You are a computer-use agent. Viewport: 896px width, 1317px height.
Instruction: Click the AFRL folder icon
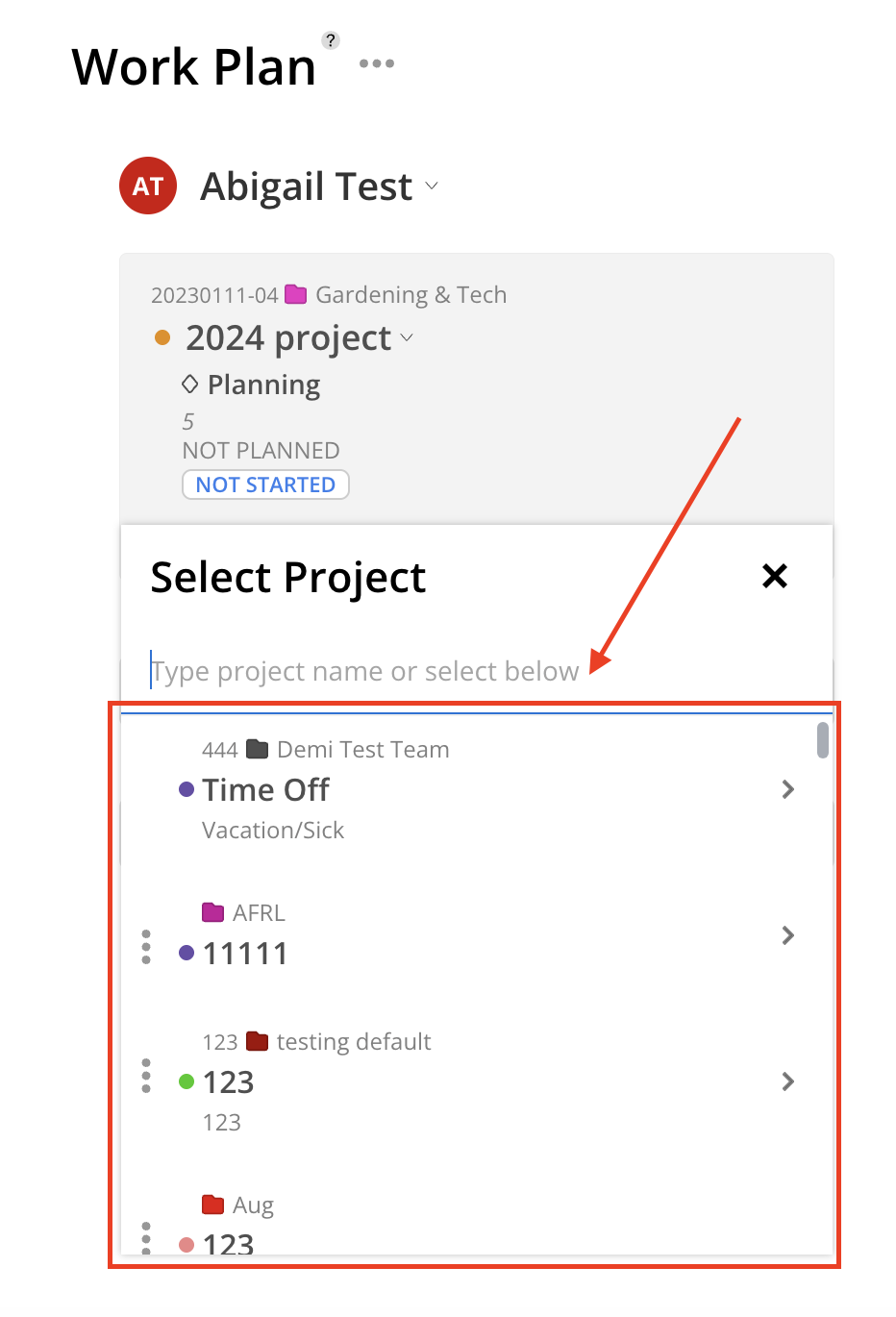pos(213,912)
